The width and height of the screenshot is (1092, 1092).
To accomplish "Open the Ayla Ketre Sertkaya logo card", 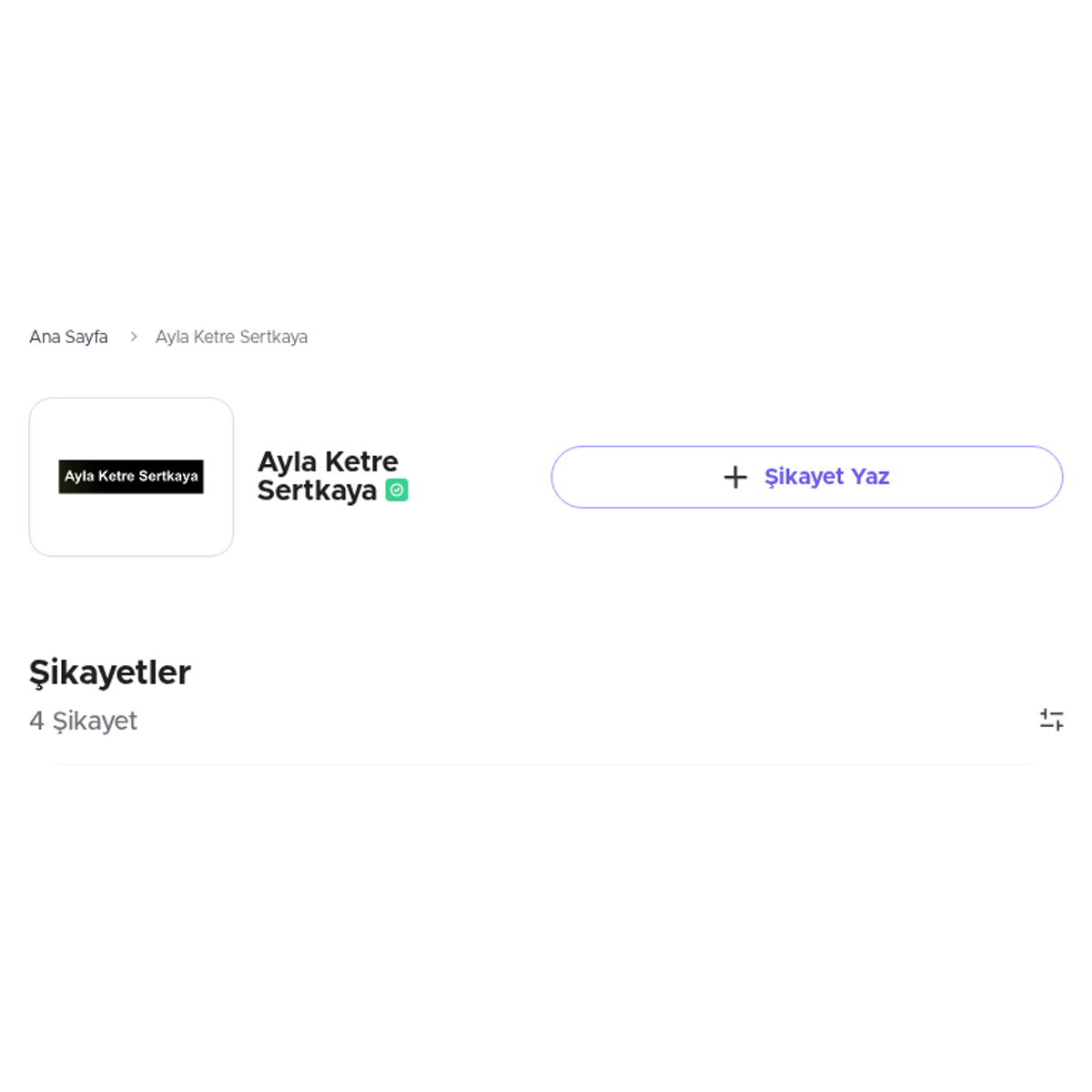I will [x=131, y=477].
